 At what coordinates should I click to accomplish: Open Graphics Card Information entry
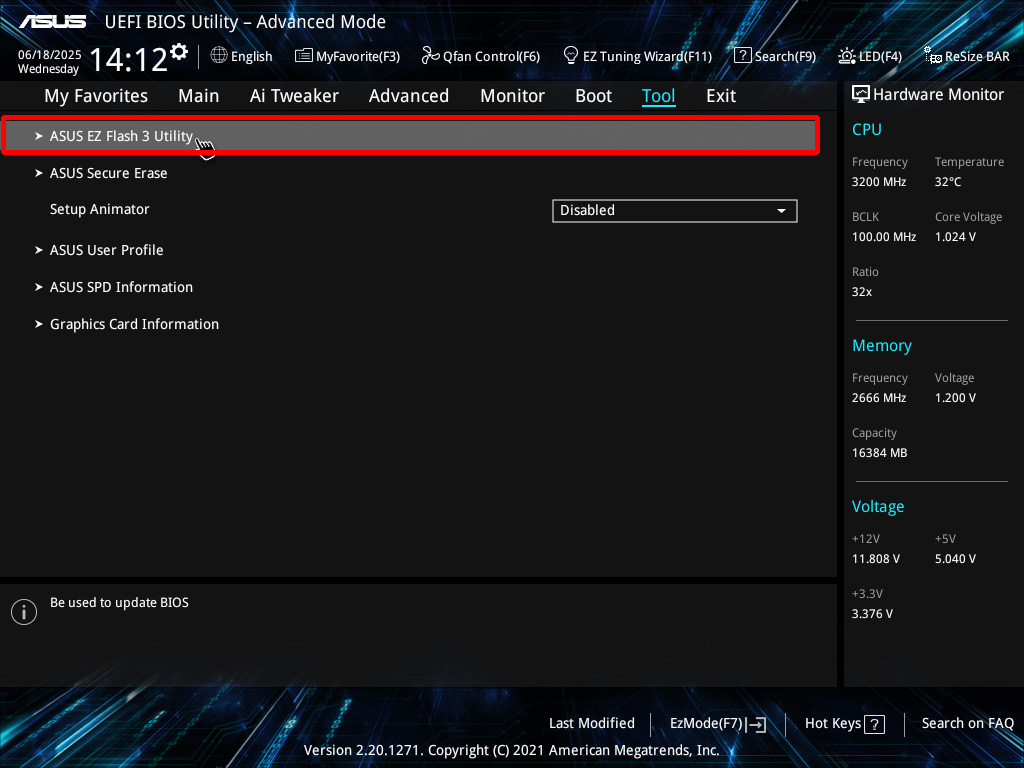tap(135, 324)
